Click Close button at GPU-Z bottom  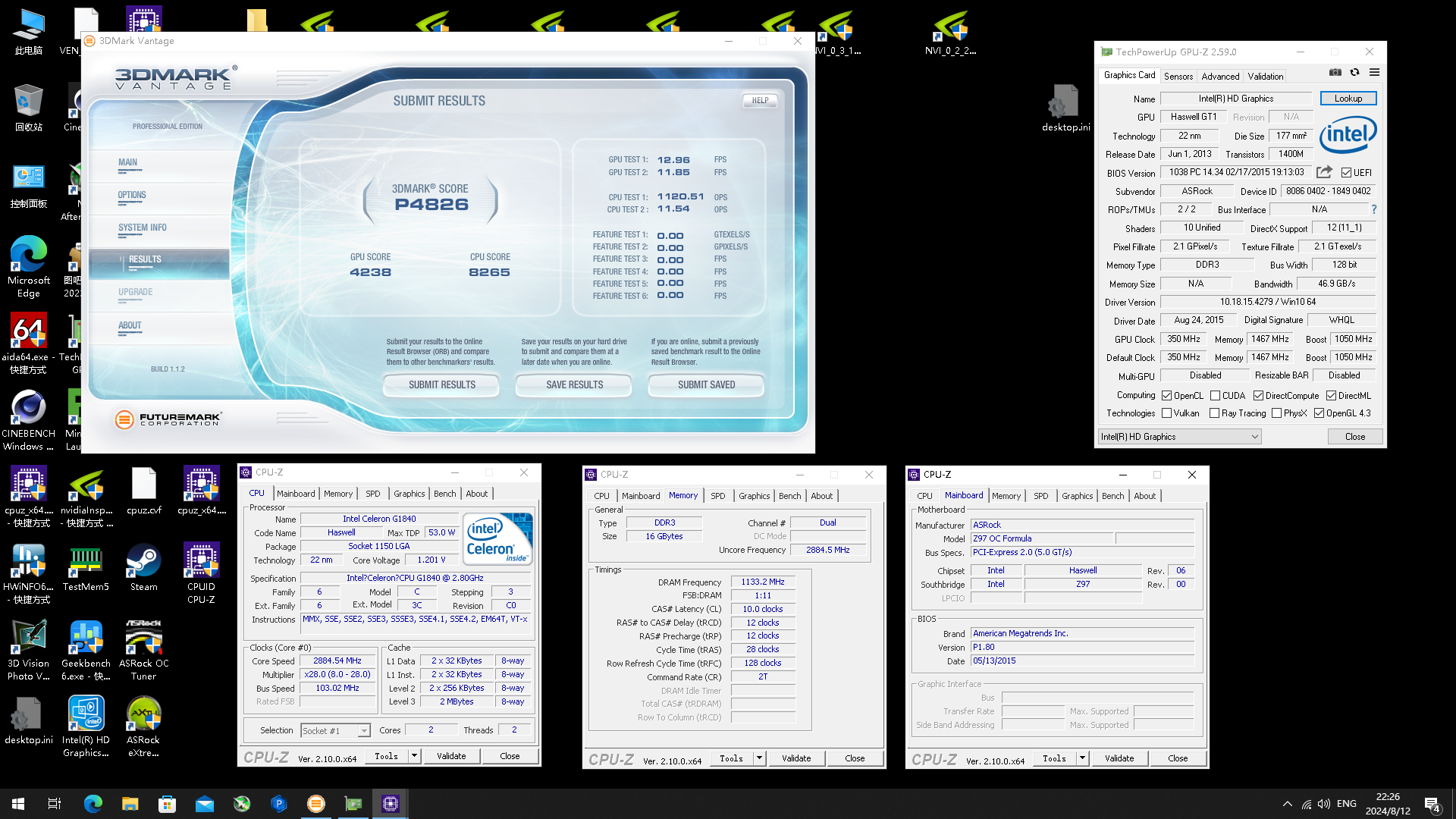(1355, 437)
